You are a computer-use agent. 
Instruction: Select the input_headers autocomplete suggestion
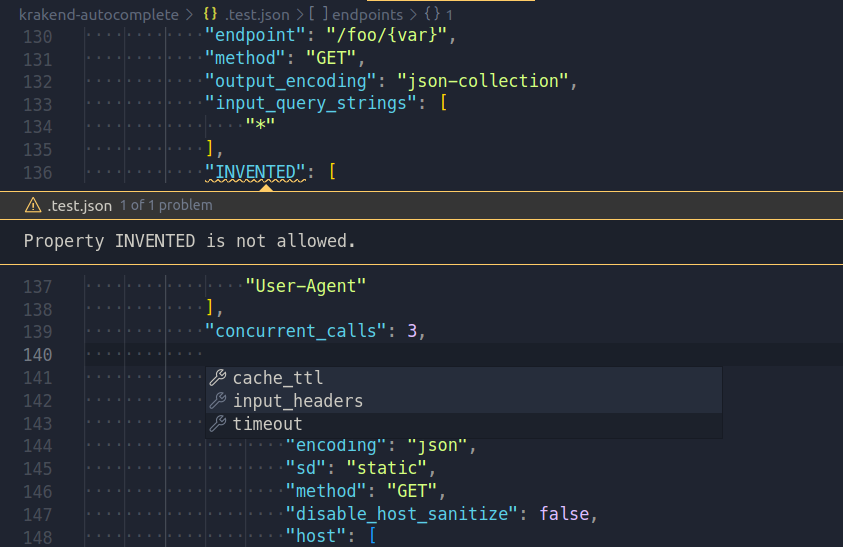click(464, 401)
